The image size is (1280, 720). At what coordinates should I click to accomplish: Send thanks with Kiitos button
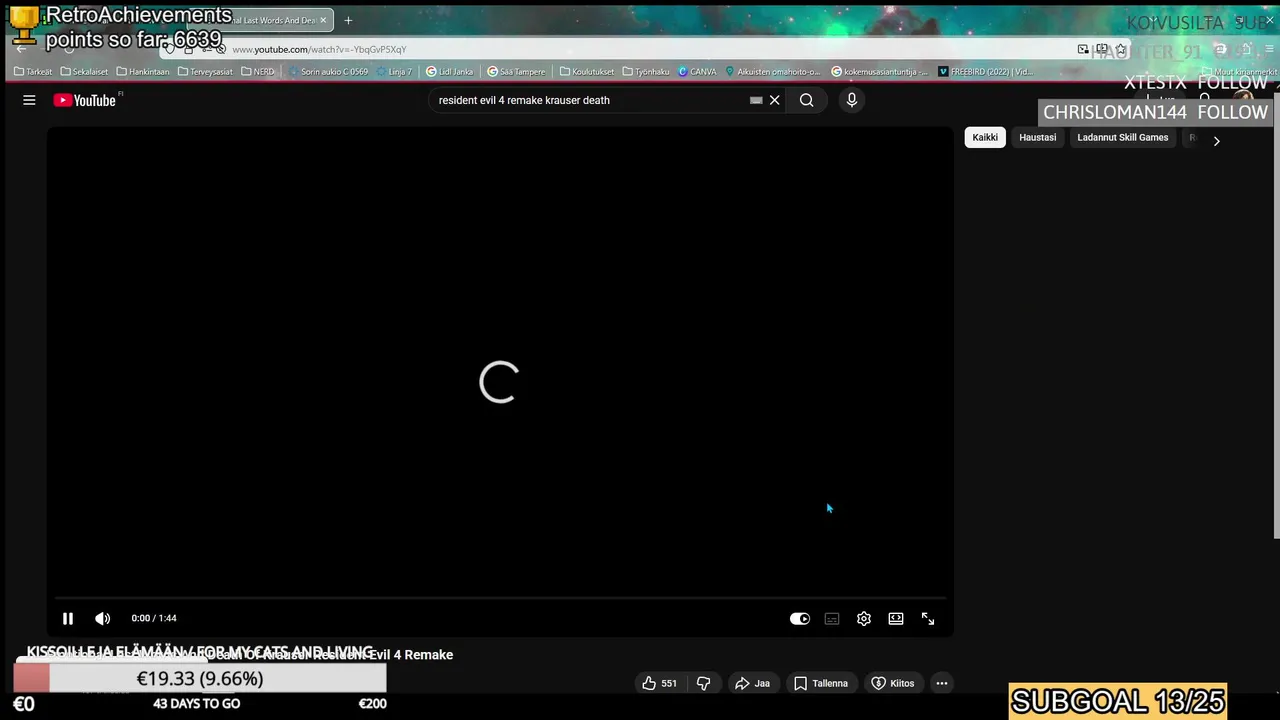click(x=892, y=683)
